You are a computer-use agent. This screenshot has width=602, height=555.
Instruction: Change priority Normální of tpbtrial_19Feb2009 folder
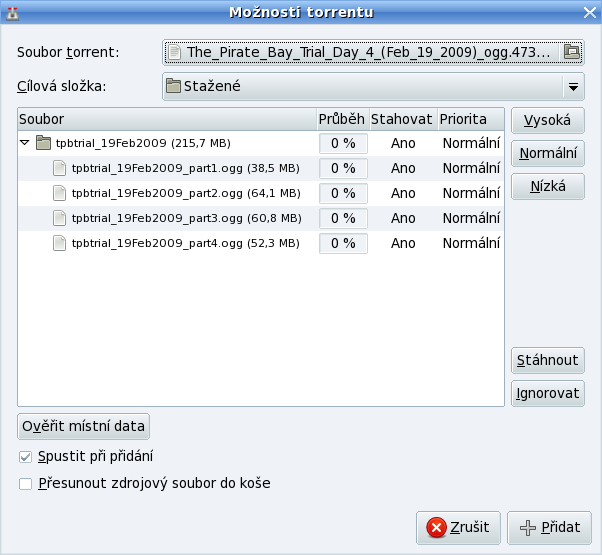coord(471,143)
